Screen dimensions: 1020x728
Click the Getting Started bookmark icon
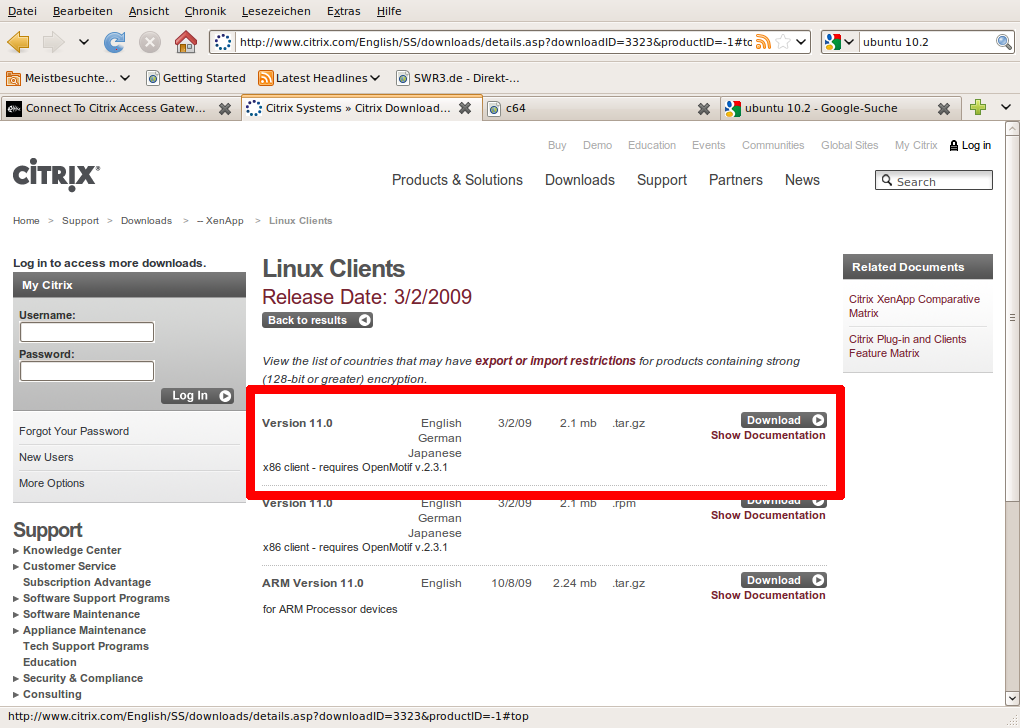(153, 78)
